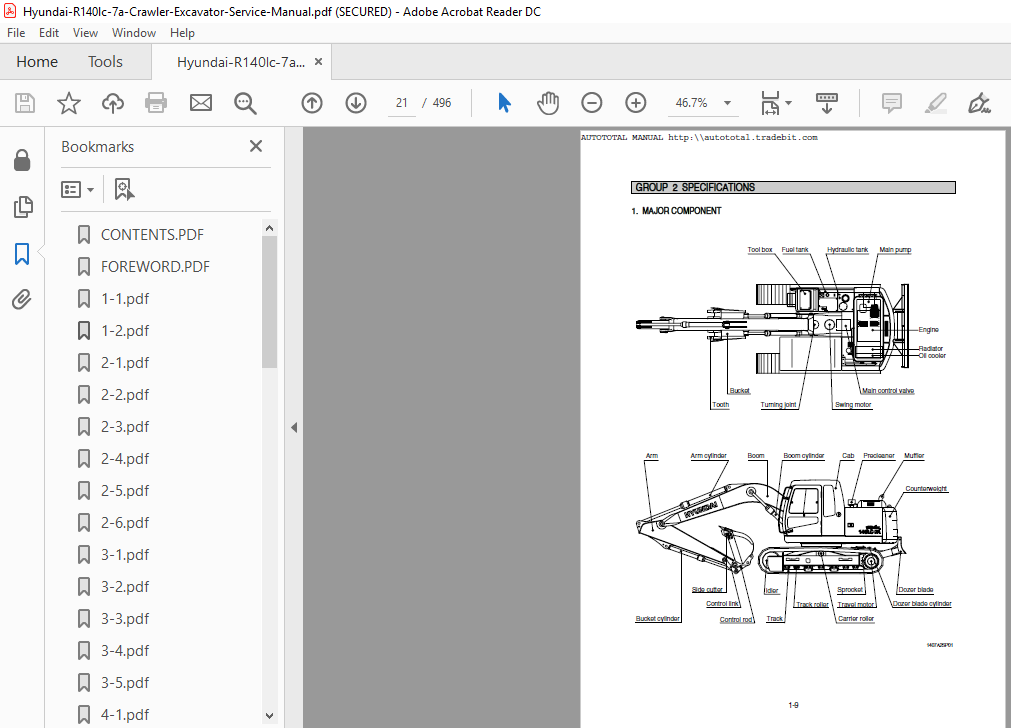Jump to the 1-1.pdf bookmark
Viewport: 1011px width, 728px height.
click(125, 299)
